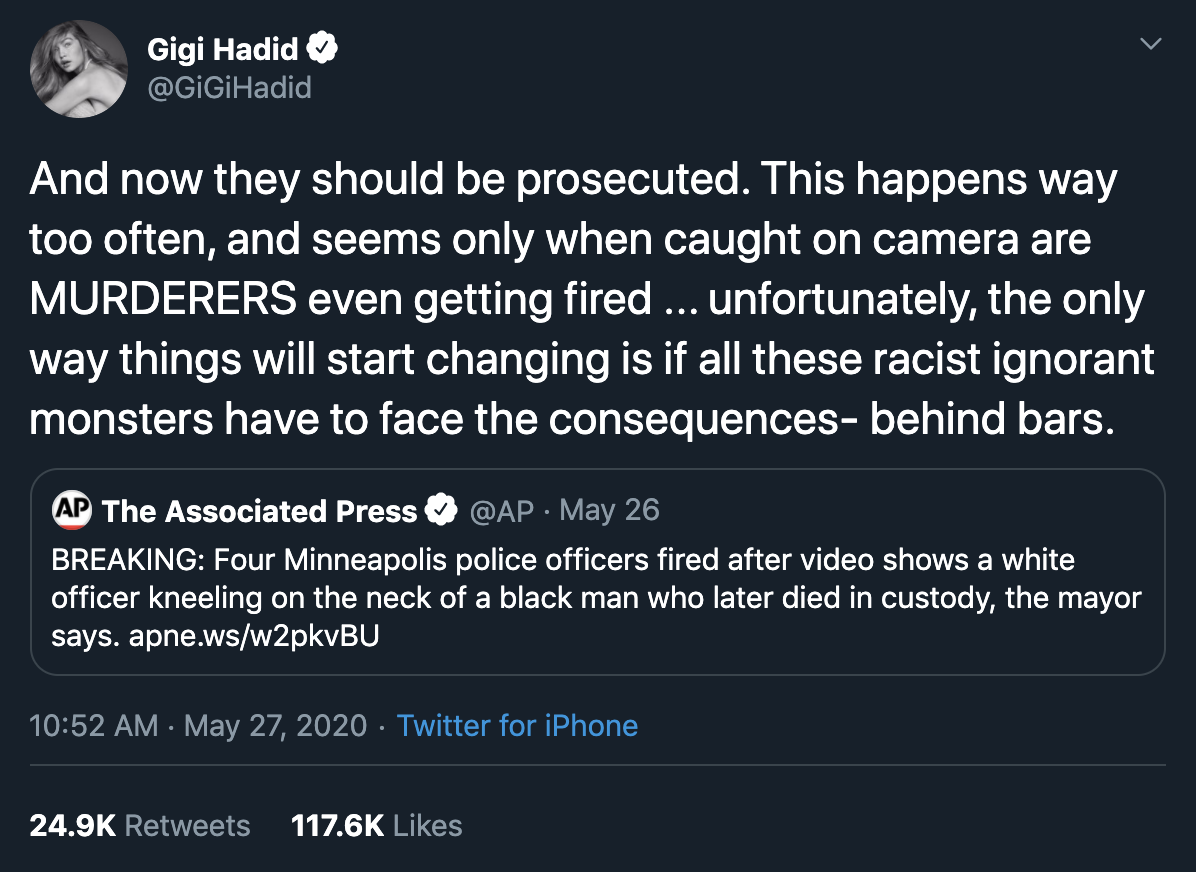View the 24.9K Retweets list
1196x872 pixels.
(x=140, y=826)
